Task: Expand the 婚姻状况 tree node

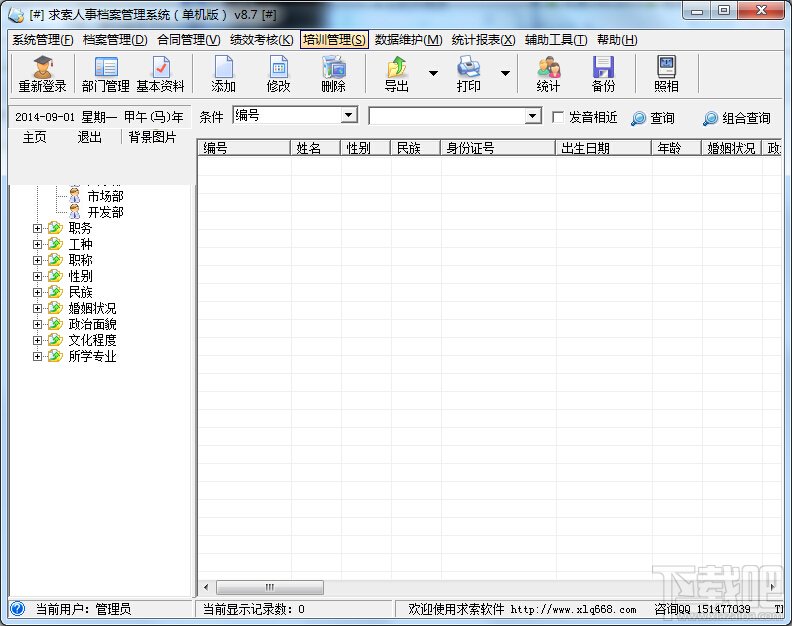Action: (x=37, y=308)
